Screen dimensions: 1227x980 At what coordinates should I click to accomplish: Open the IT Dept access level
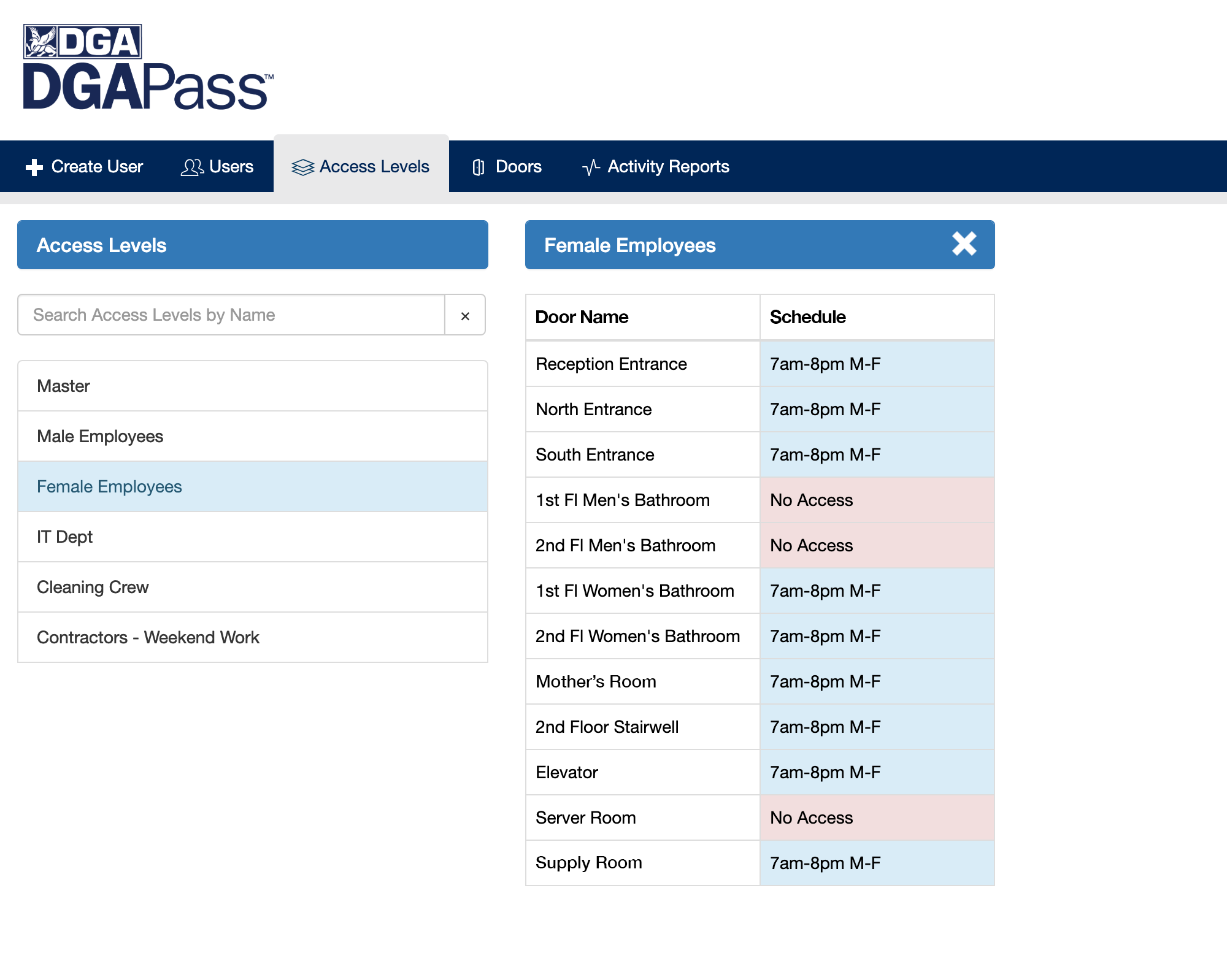click(64, 537)
